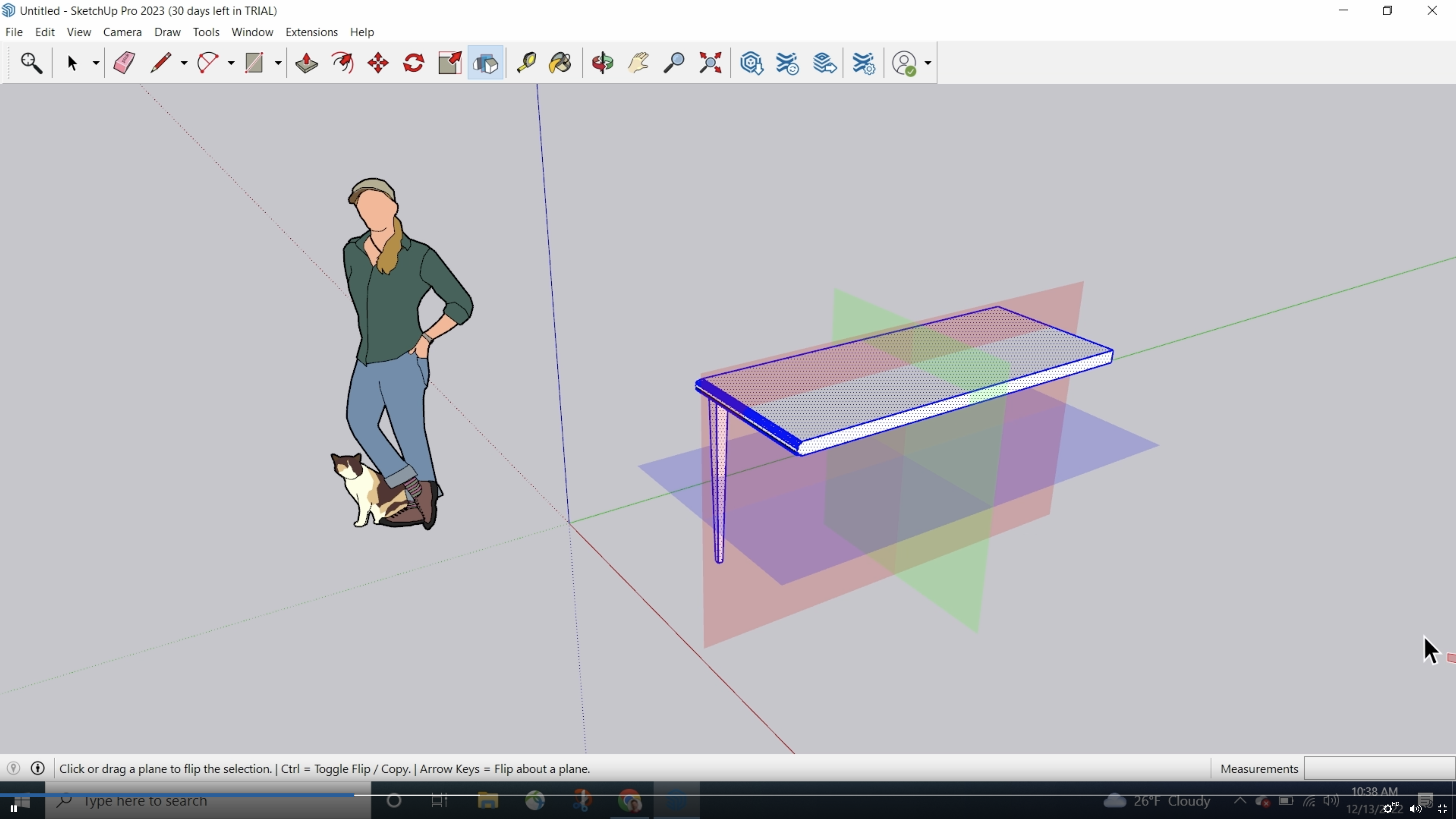Select the Push/Pull tool

click(306, 63)
